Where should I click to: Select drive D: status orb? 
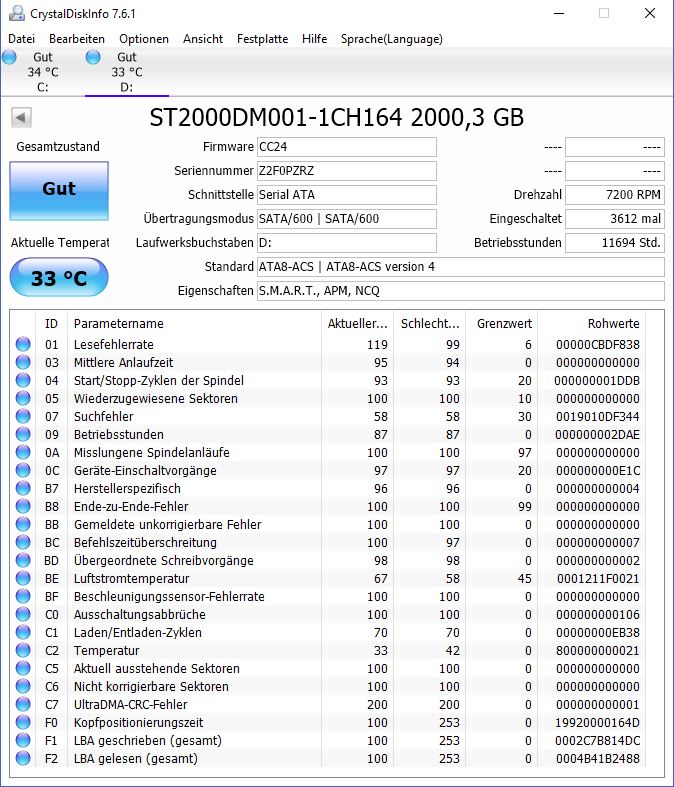pyautogui.click(x=93, y=57)
